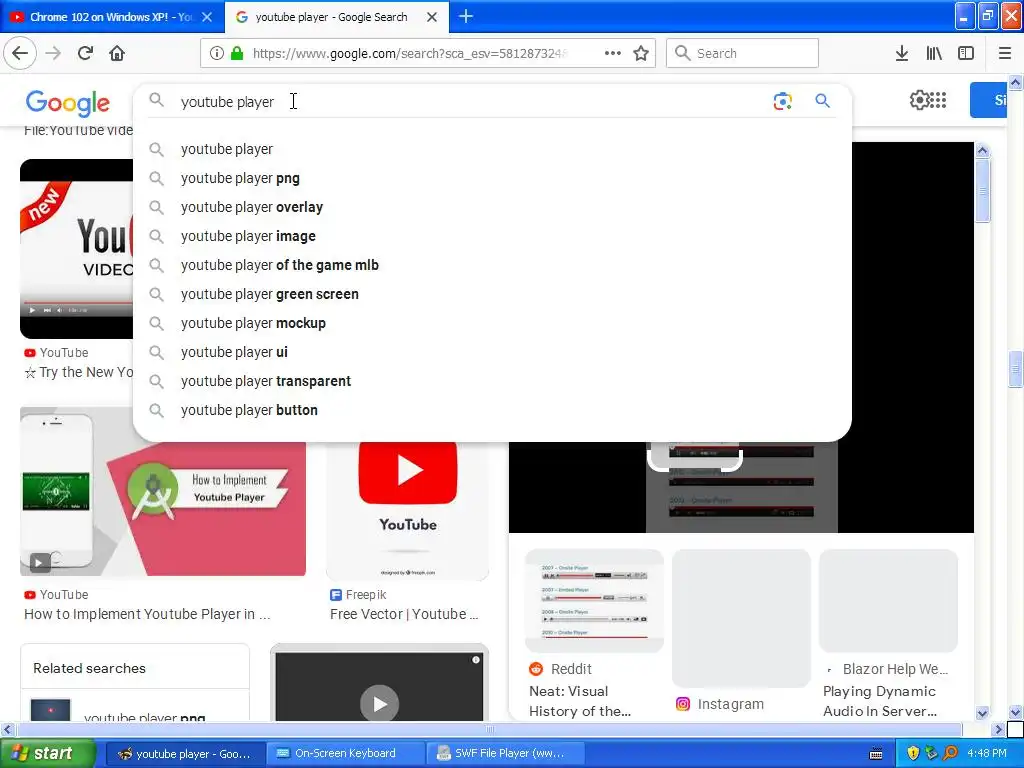Reload the page with the refresh icon
The height and width of the screenshot is (768, 1024).
pos(86,53)
